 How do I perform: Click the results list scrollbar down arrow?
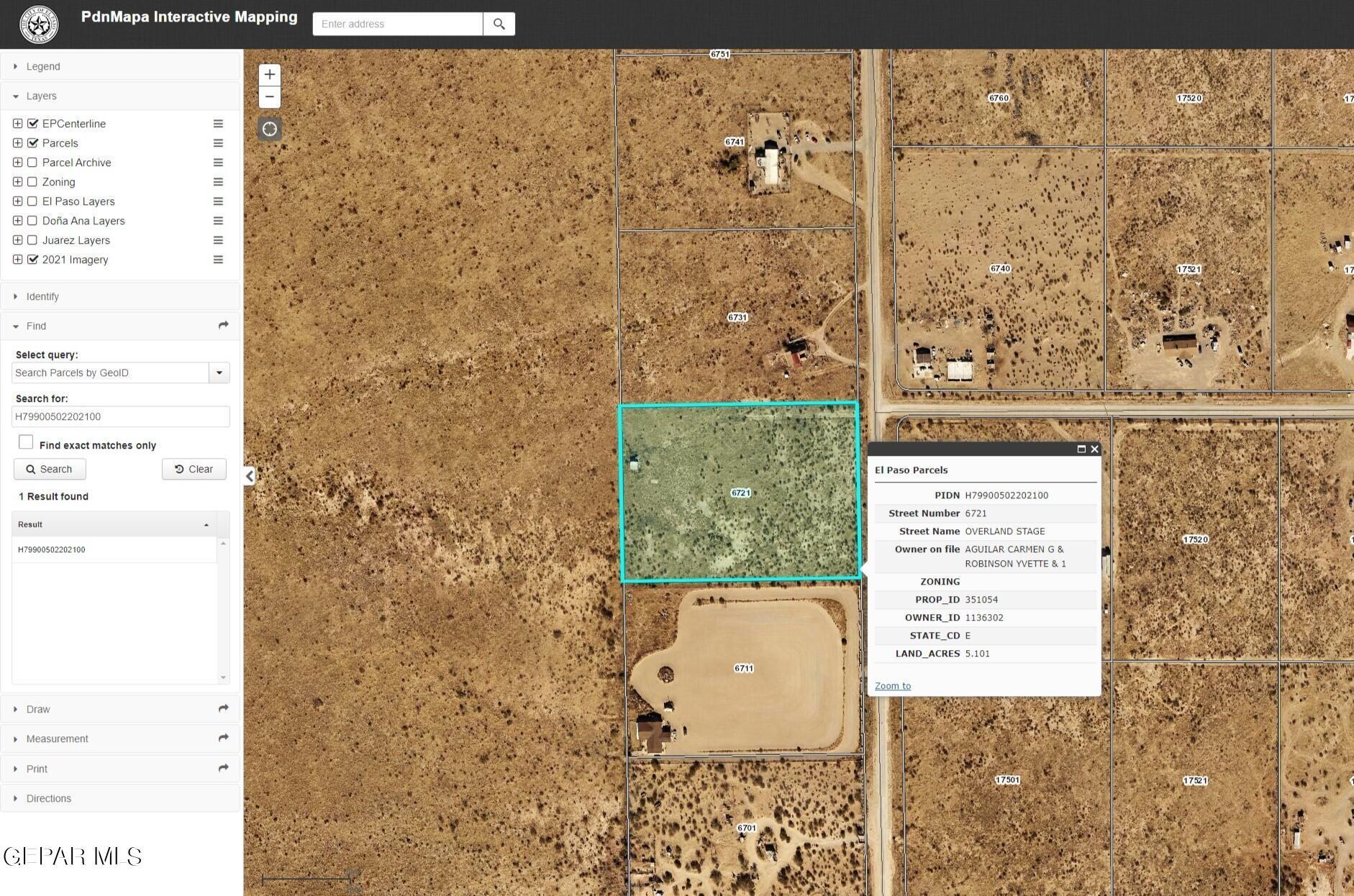point(223,677)
